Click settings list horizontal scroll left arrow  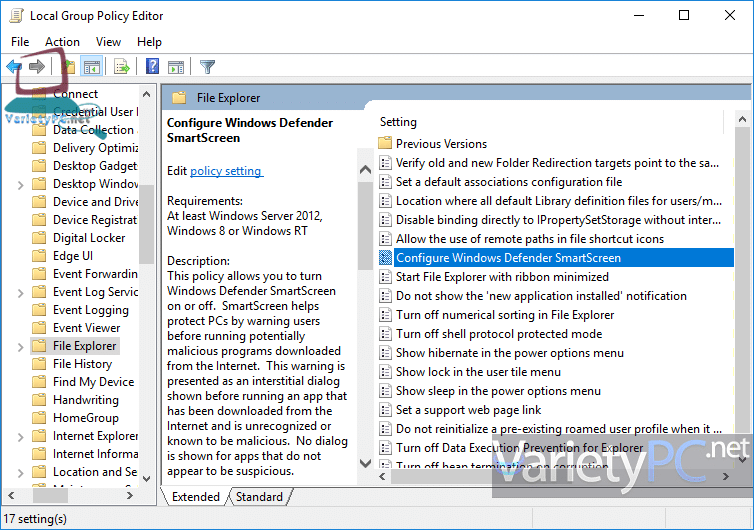pyautogui.click(x=382, y=477)
